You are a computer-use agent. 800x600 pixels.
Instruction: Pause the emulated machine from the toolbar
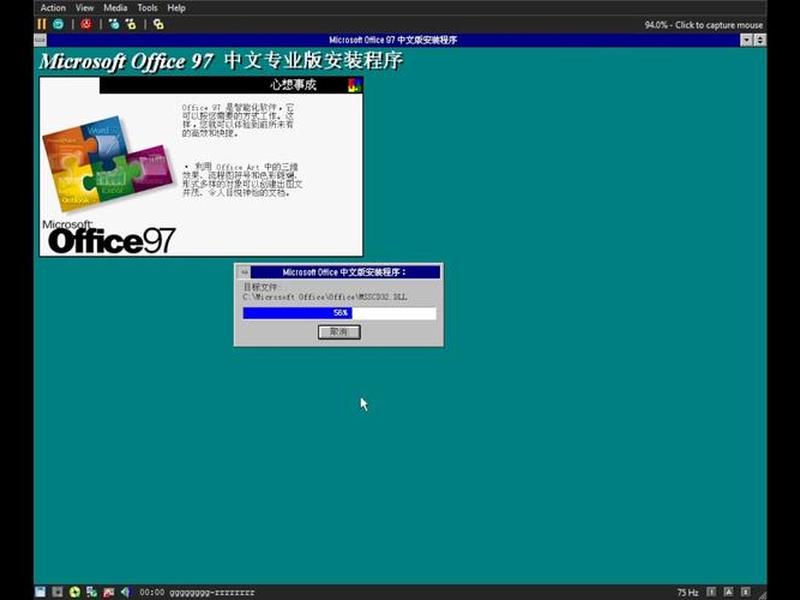(x=42, y=24)
